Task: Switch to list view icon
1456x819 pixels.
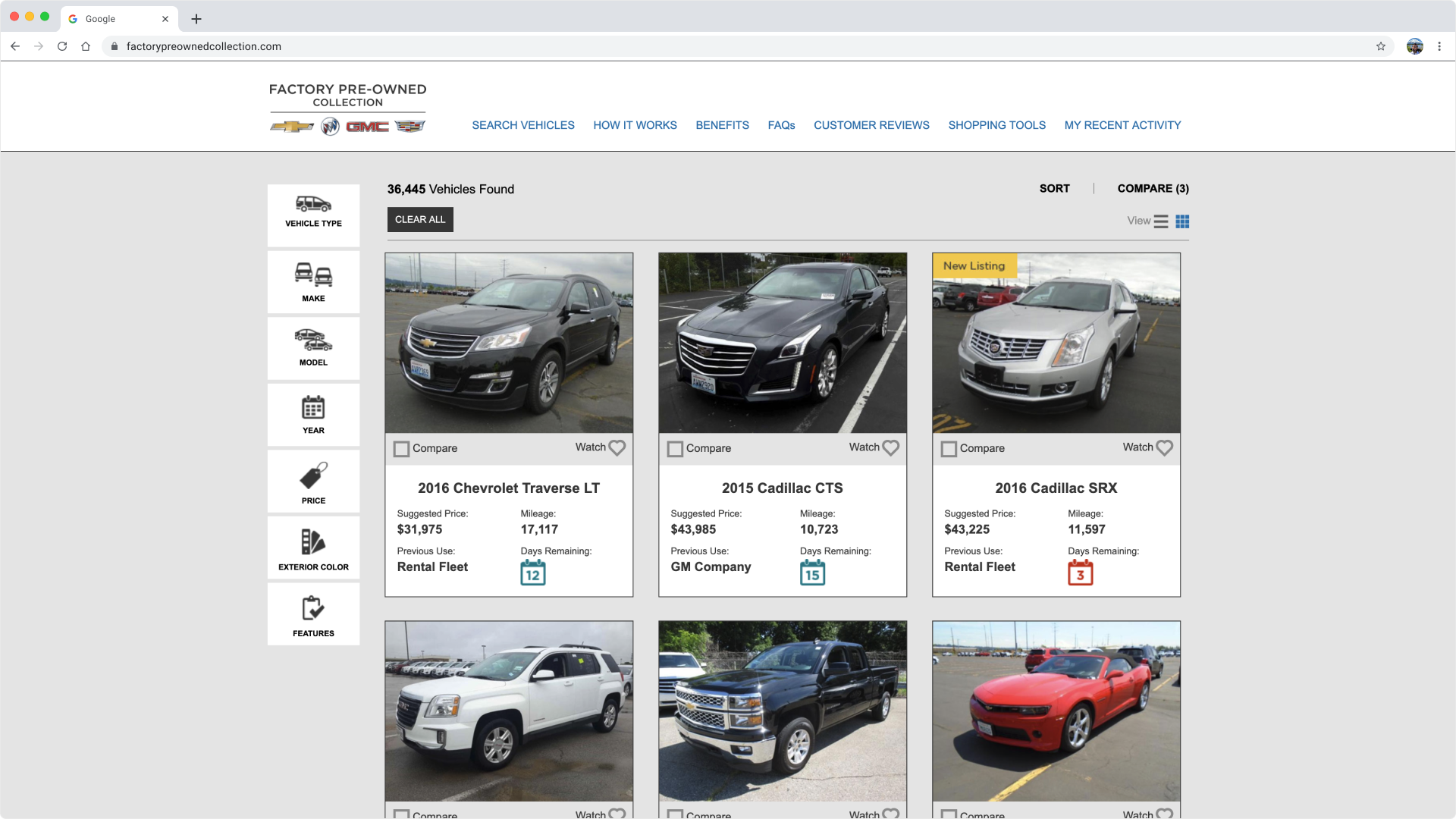Action: (x=1161, y=221)
